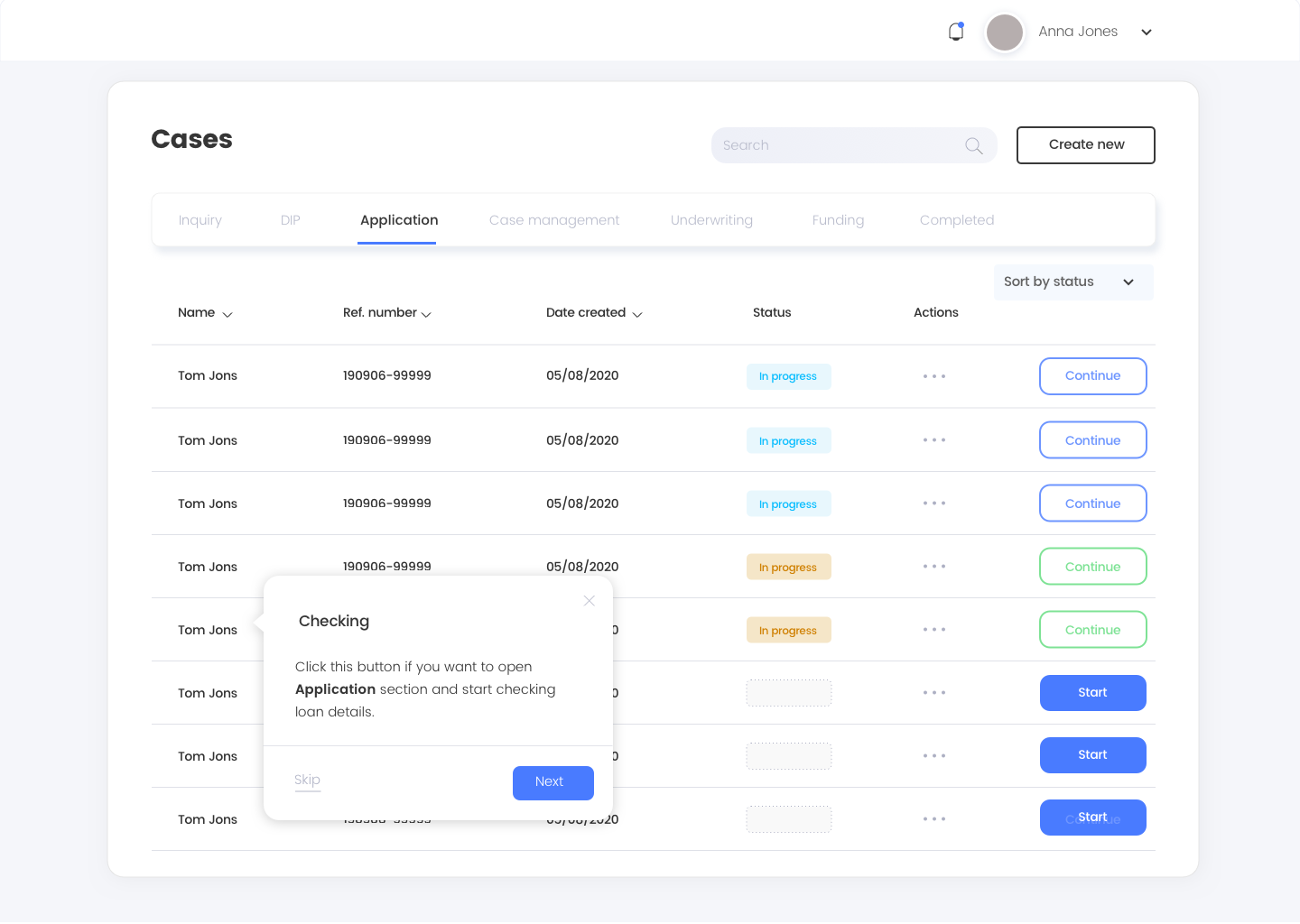1300x924 pixels.
Task: Expand the Anna Jones account menu chevron
Action: (1146, 32)
